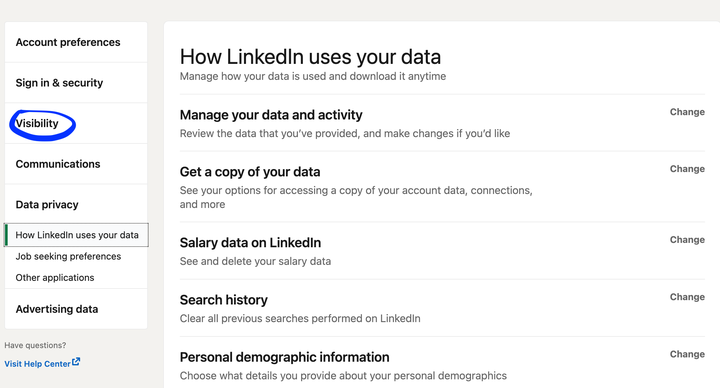Click Change next to Search history
The image size is (720, 388).
click(687, 297)
